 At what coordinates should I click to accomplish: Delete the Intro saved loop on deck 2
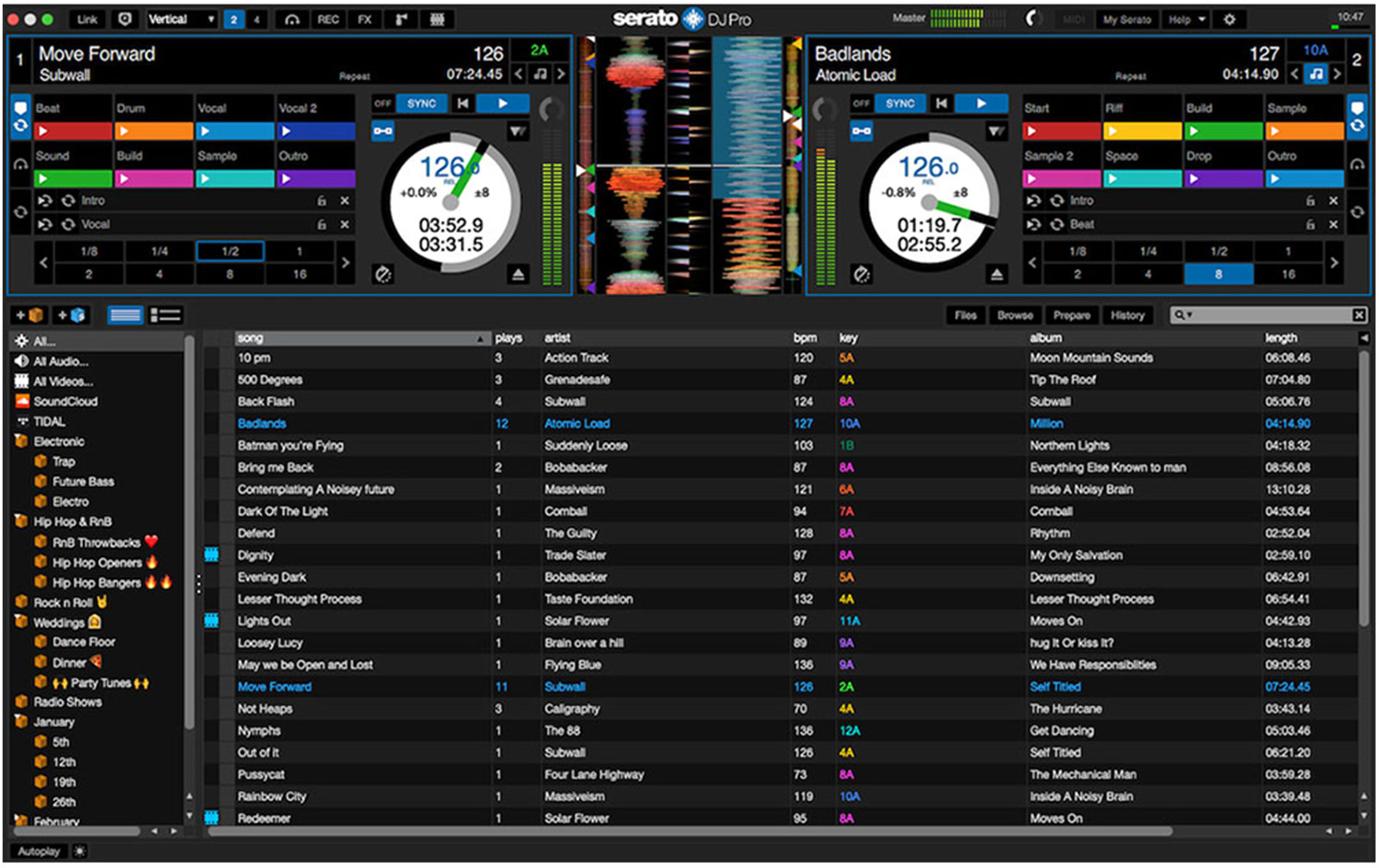1332,200
